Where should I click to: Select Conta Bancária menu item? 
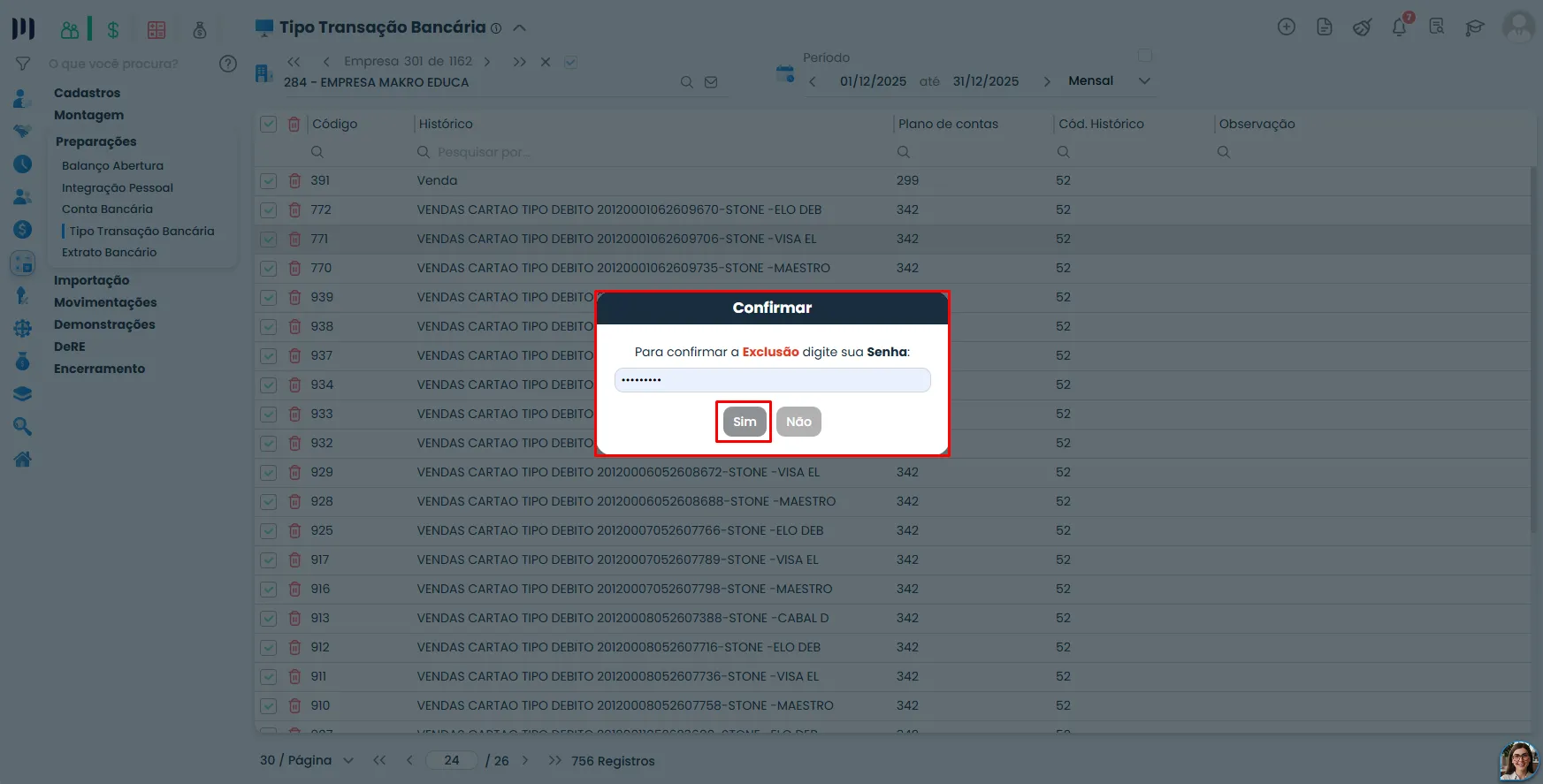[107, 209]
